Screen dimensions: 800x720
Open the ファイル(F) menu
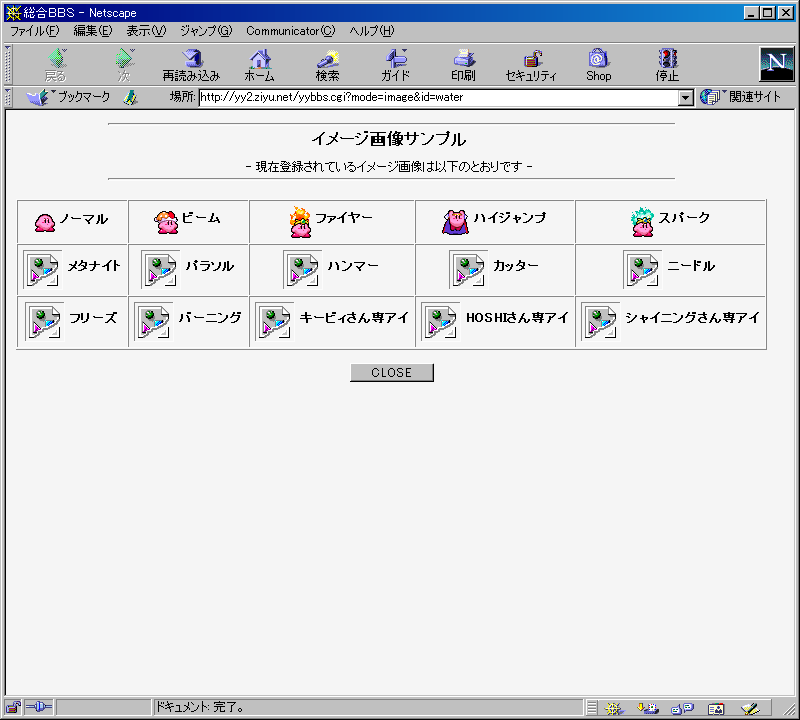pyautogui.click(x=35, y=31)
